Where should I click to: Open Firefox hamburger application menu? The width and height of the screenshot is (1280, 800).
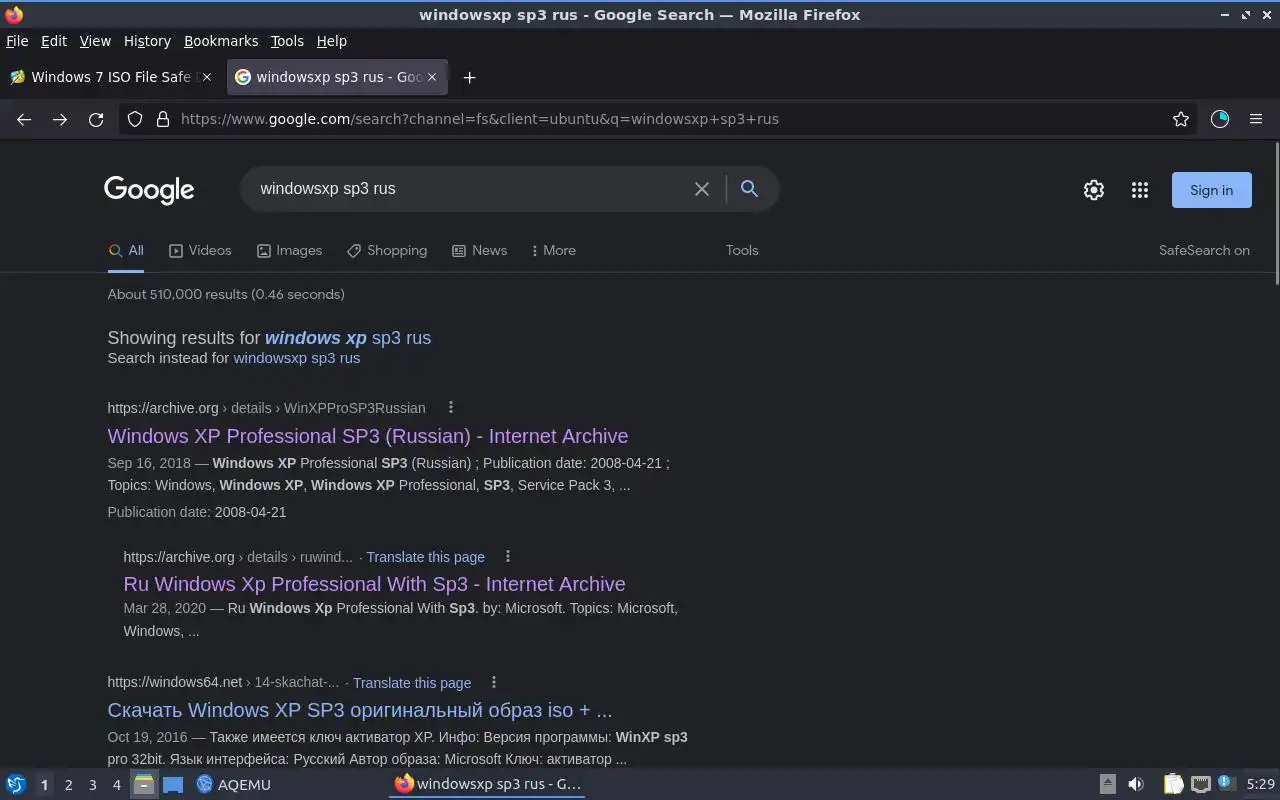click(x=1256, y=119)
